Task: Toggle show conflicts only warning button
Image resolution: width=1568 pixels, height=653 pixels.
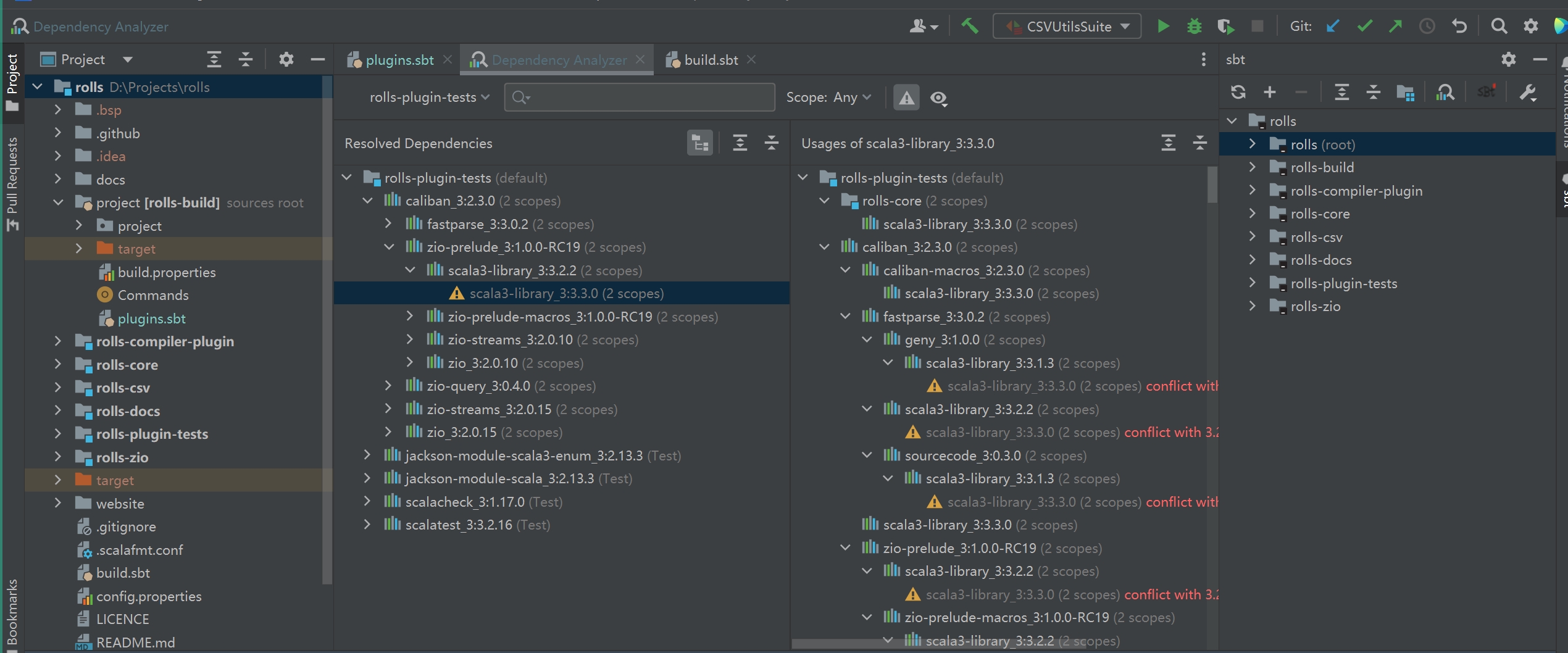Action: click(x=906, y=98)
